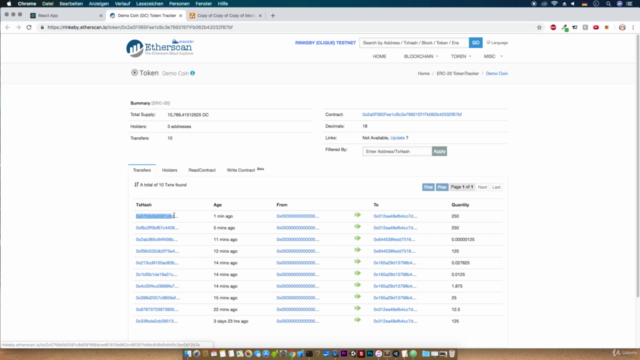
Task: Click the Update link beside Not Available
Action: coord(397,138)
